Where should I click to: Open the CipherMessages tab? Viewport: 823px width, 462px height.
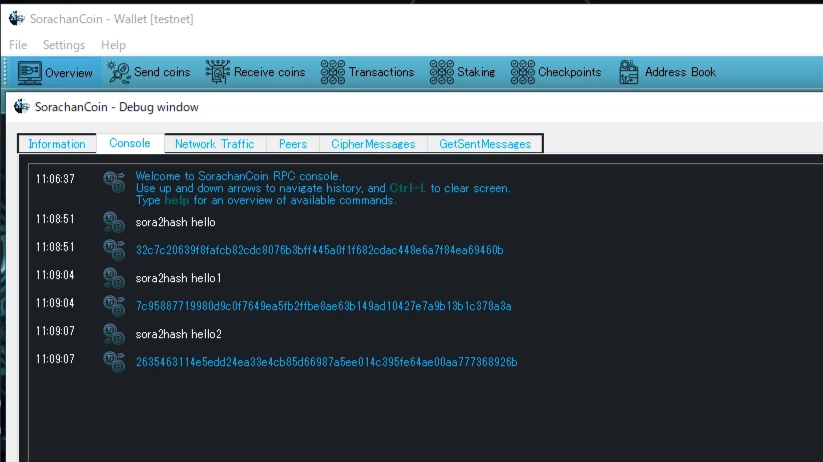[x=373, y=144]
